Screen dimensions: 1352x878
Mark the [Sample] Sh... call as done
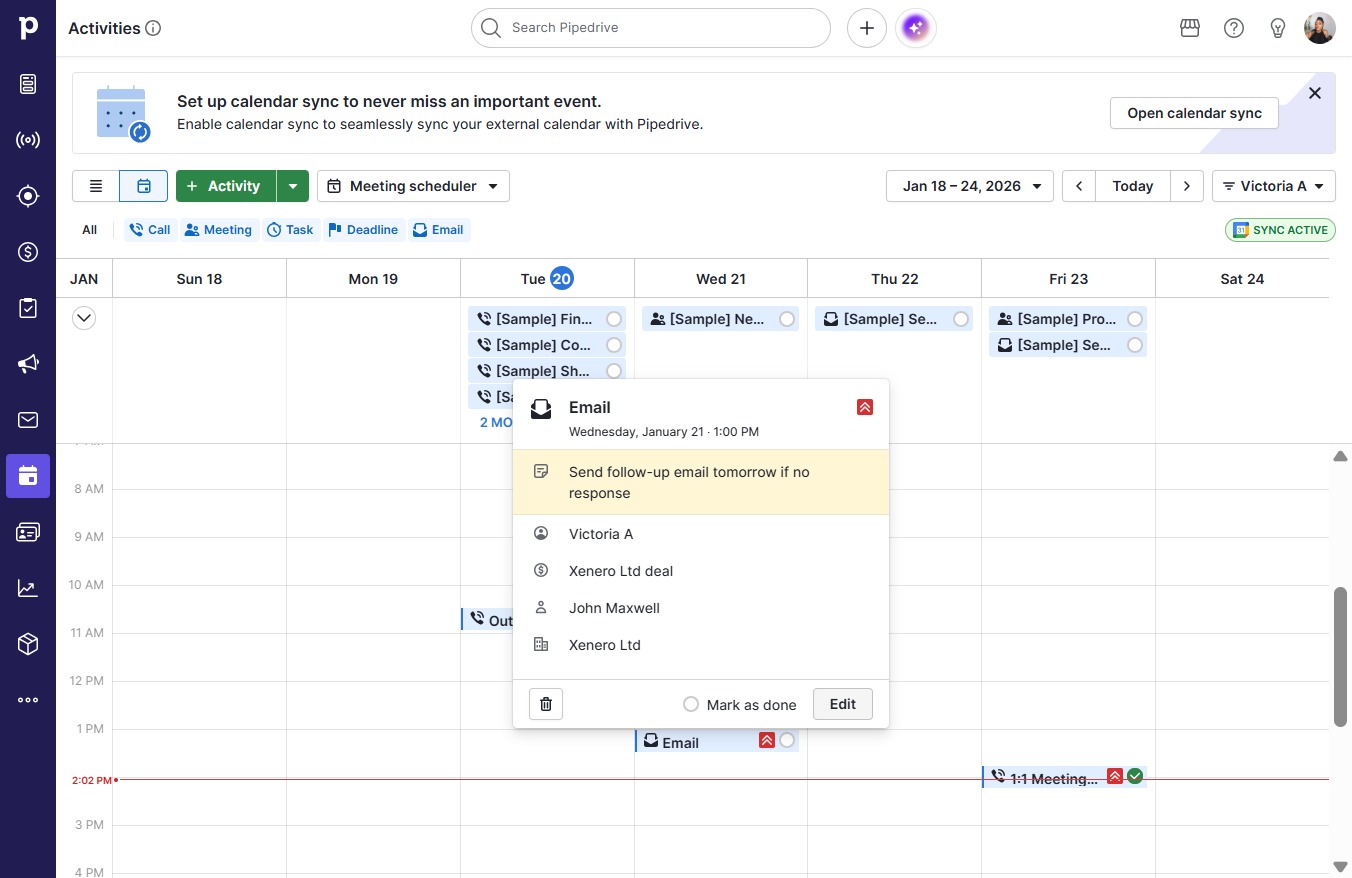(614, 371)
